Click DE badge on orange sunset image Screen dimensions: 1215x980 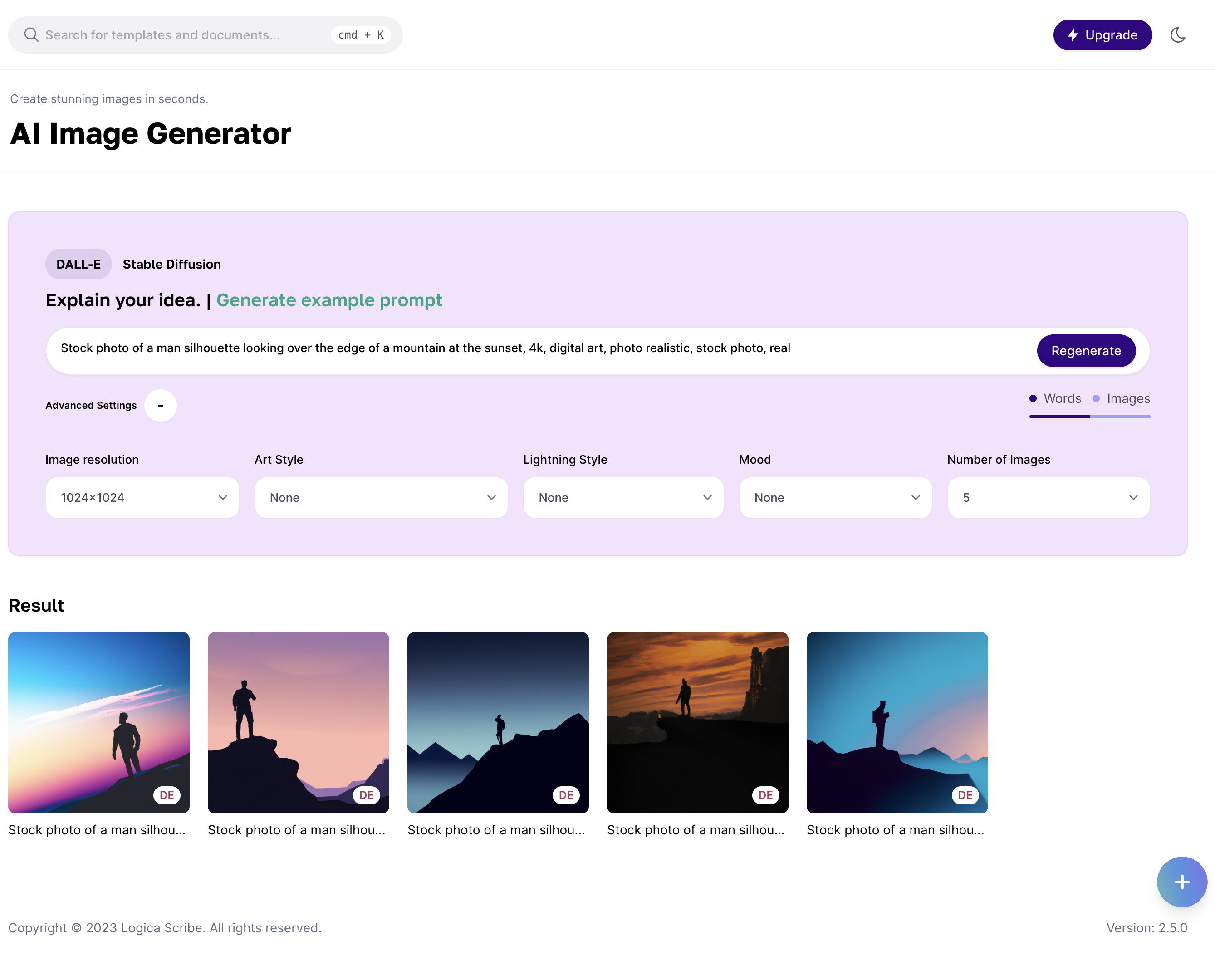pos(765,795)
